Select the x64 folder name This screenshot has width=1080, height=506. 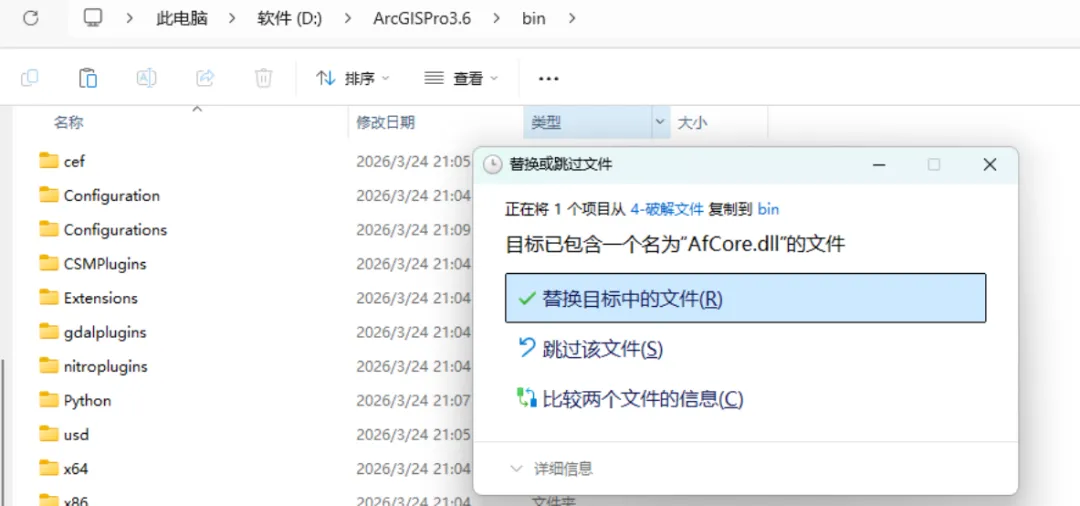coord(76,470)
